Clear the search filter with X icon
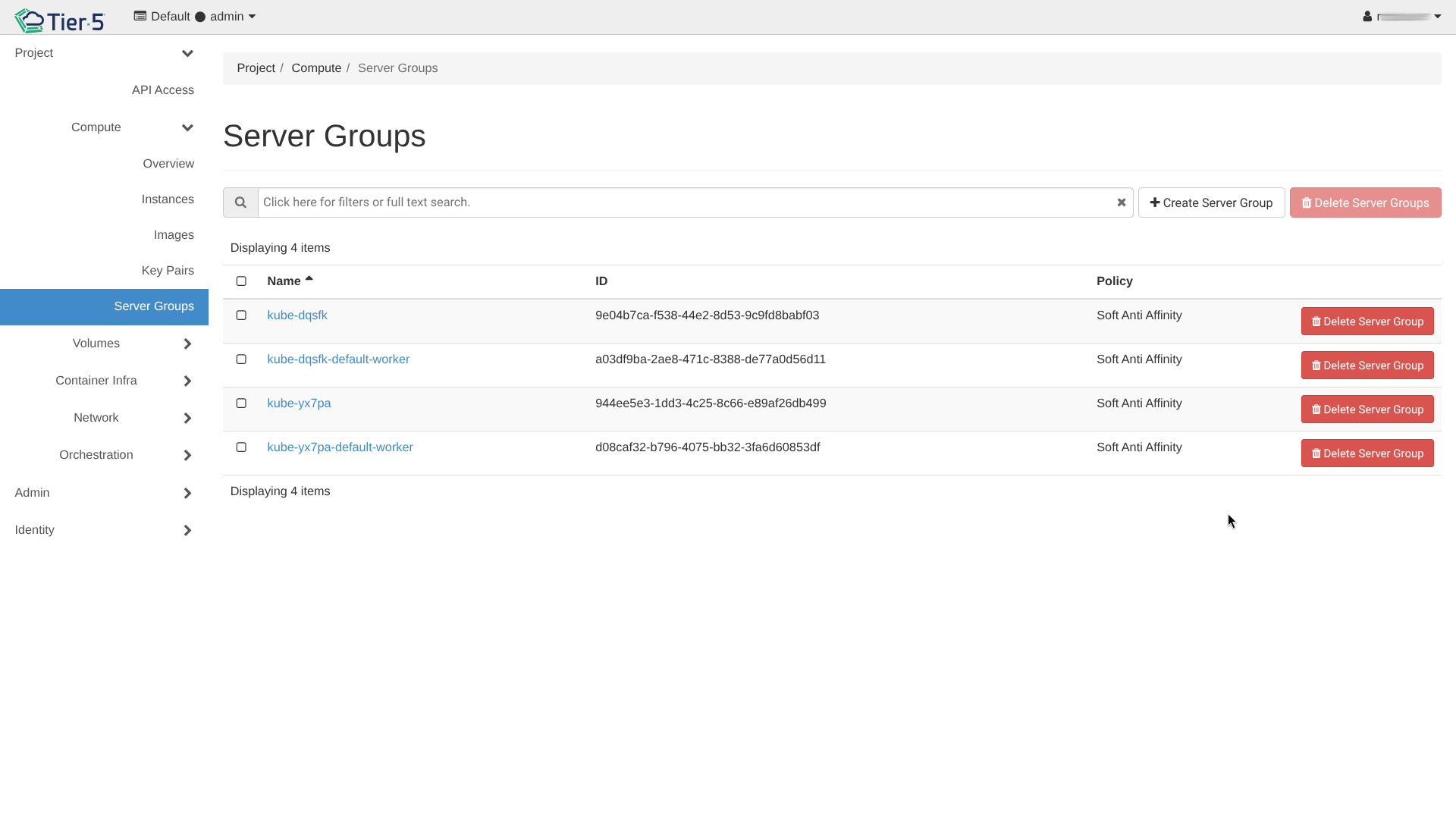 tap(1121, 202)
